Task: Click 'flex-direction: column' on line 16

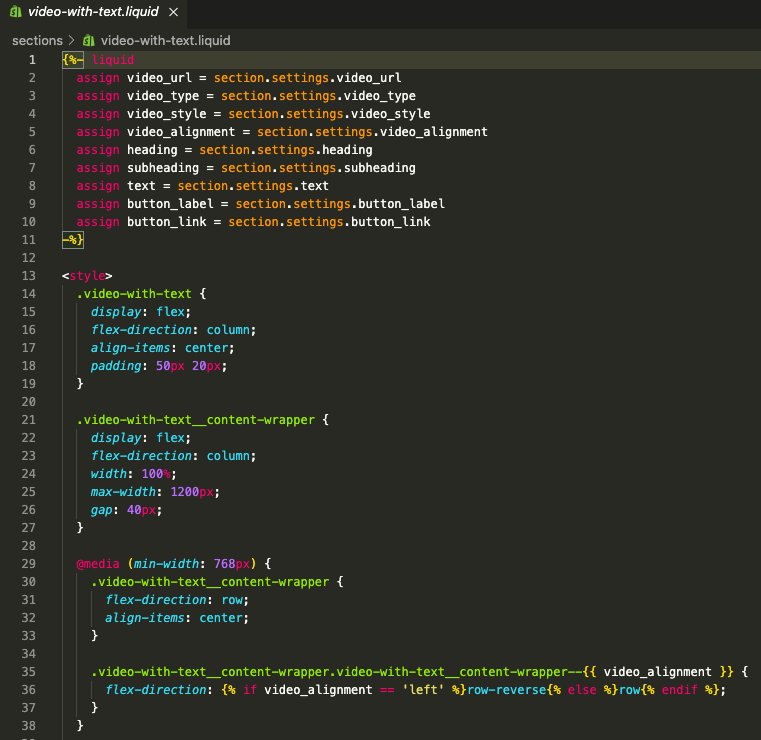Action: (x=173, y=329)
